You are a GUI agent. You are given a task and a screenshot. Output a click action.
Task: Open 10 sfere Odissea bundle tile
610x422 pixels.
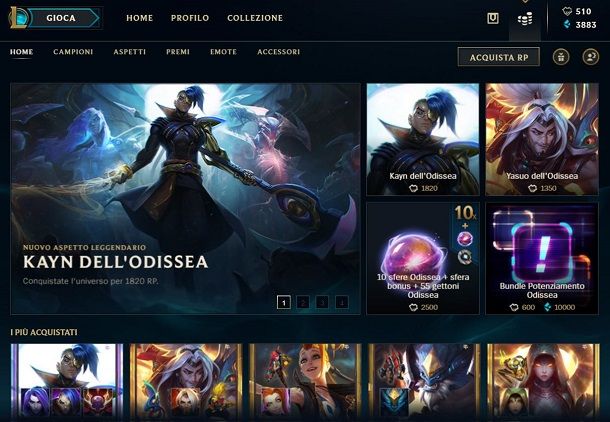(423, 258)
